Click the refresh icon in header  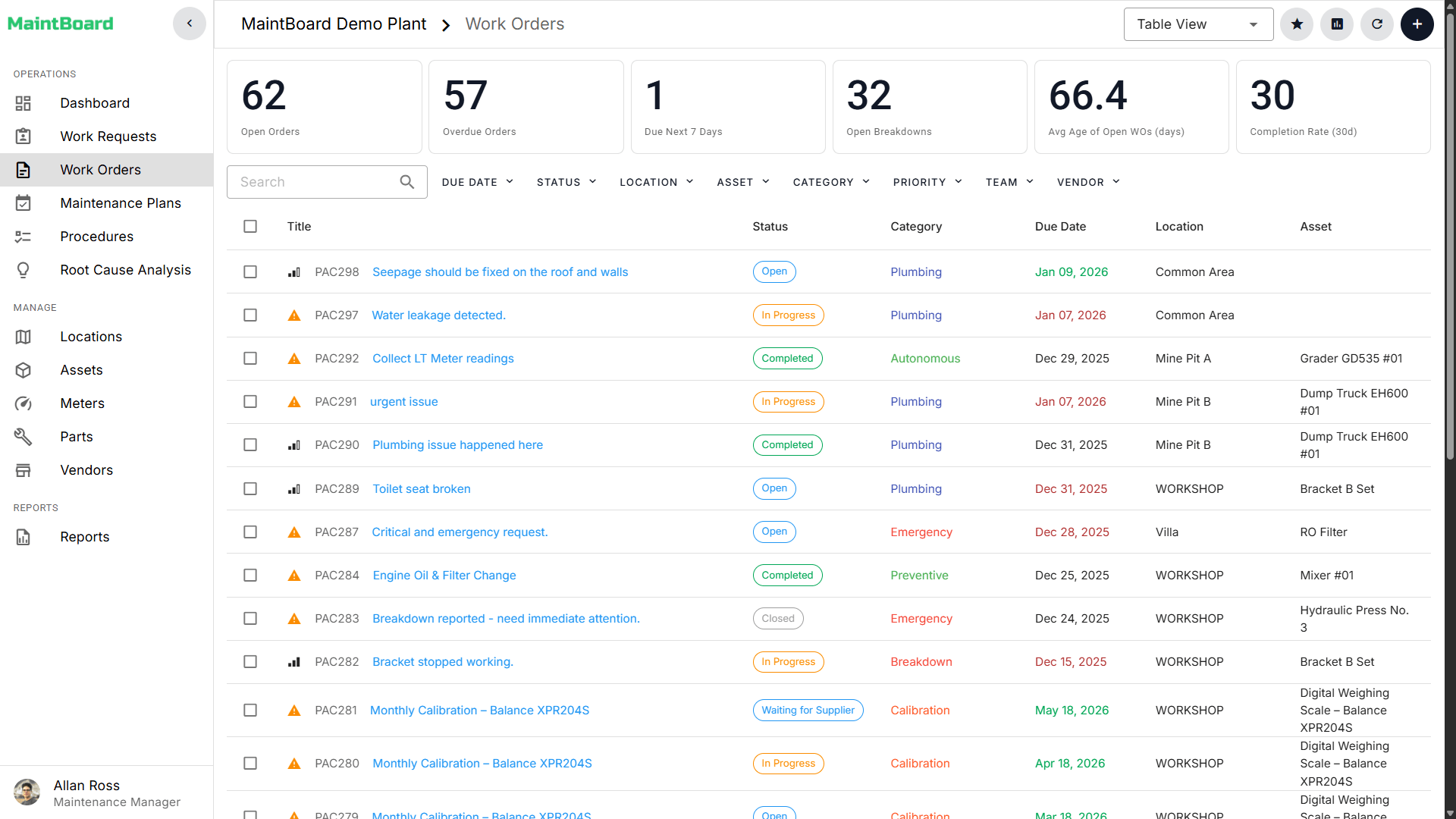click(x=1377, y=24)
